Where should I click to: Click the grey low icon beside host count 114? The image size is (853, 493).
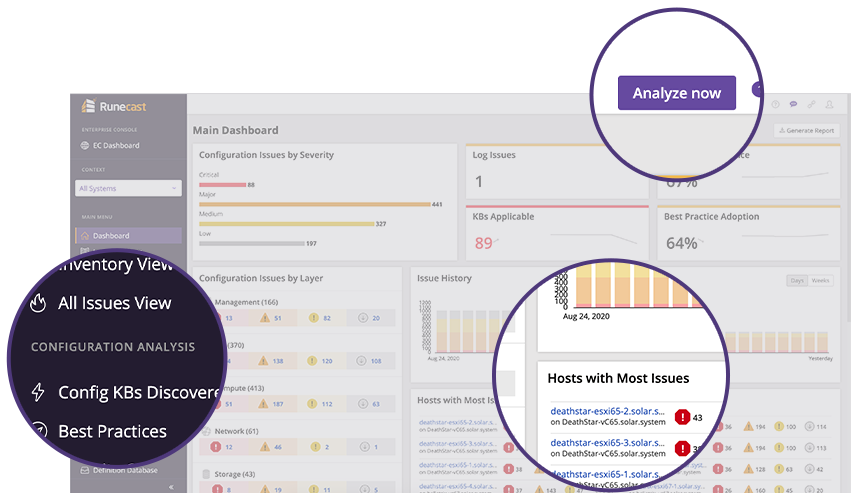[809, 427]
